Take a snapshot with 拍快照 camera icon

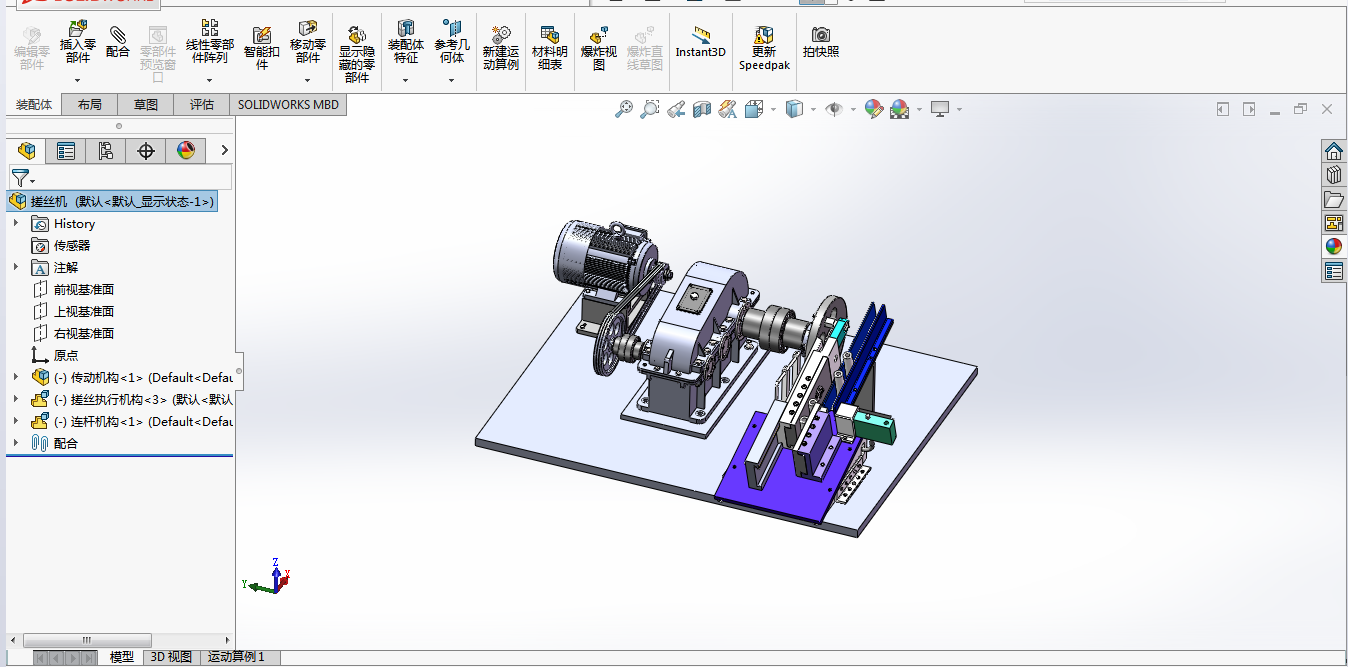[821, 42]
